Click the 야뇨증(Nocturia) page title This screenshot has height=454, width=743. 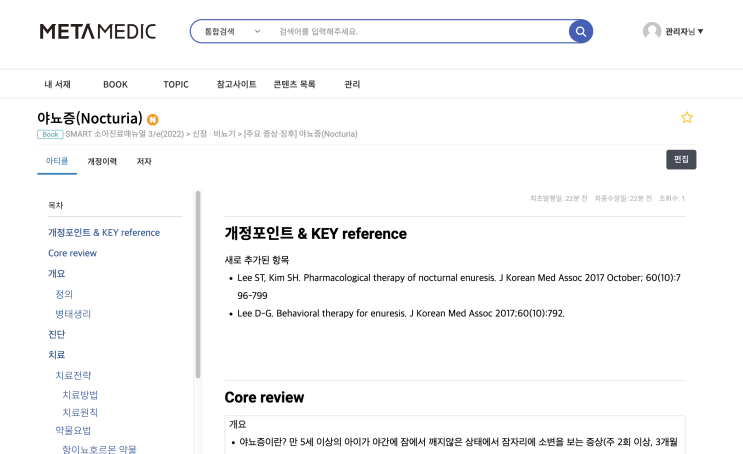[x=90, y=118]
